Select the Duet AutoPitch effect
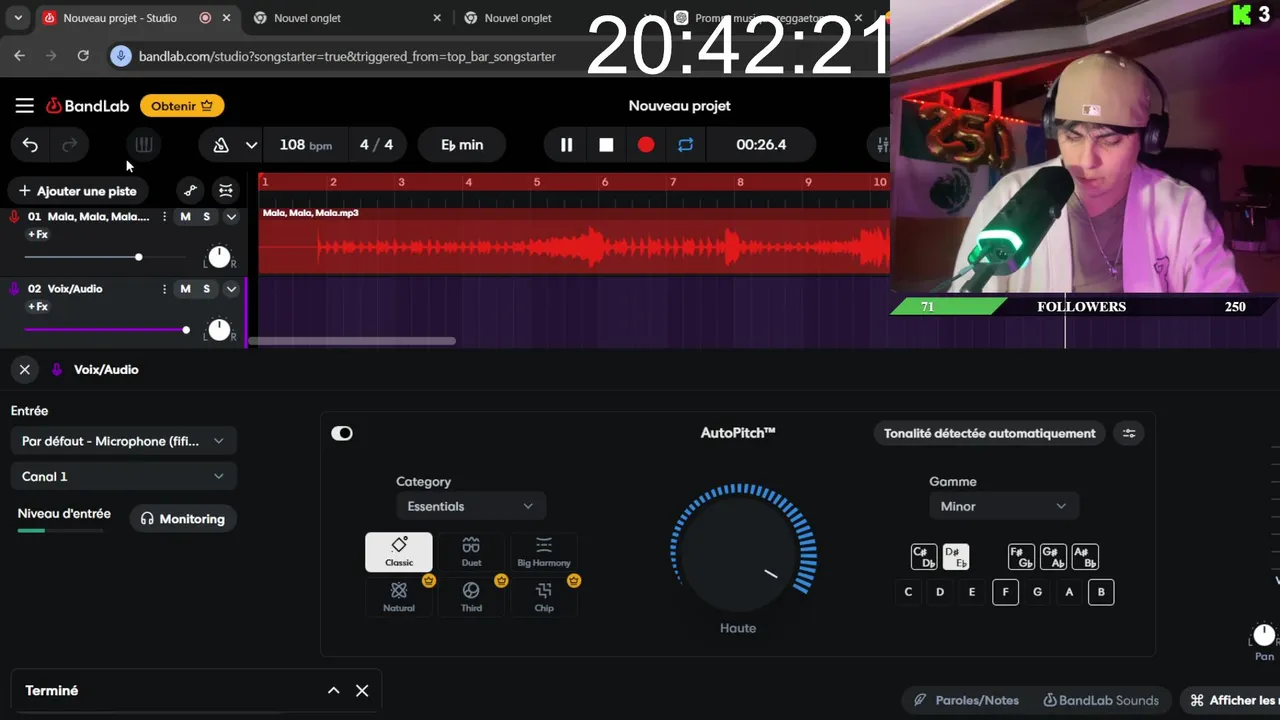The image size is (1280, 720). (471, 552)
